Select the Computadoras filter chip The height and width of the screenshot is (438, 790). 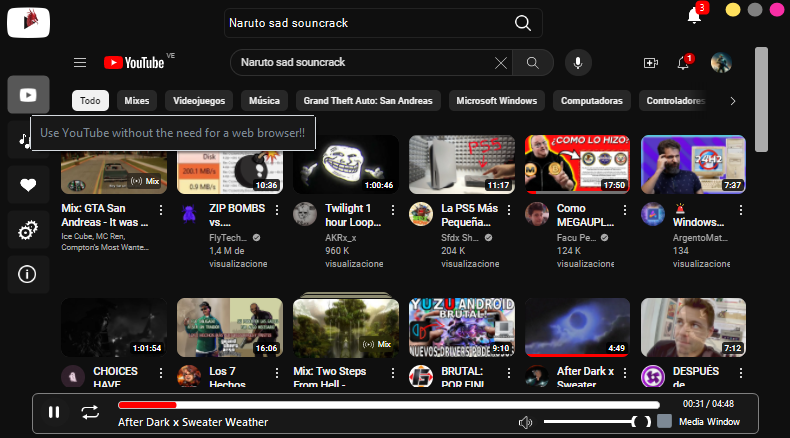coord(591,101)
